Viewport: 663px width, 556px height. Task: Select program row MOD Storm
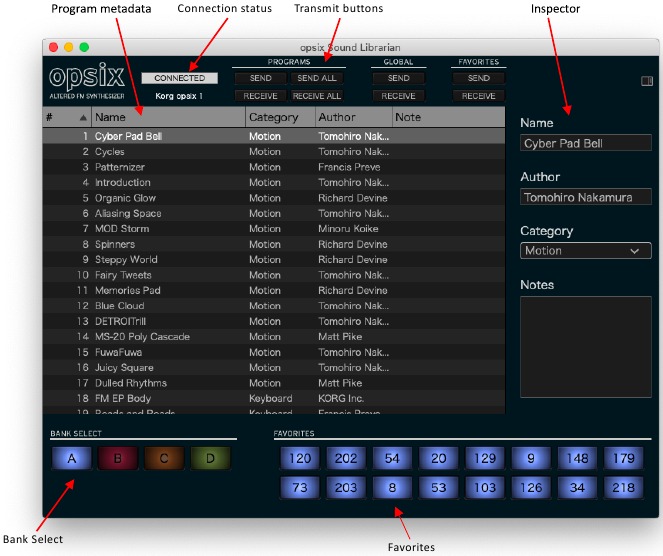coord(274,229)
